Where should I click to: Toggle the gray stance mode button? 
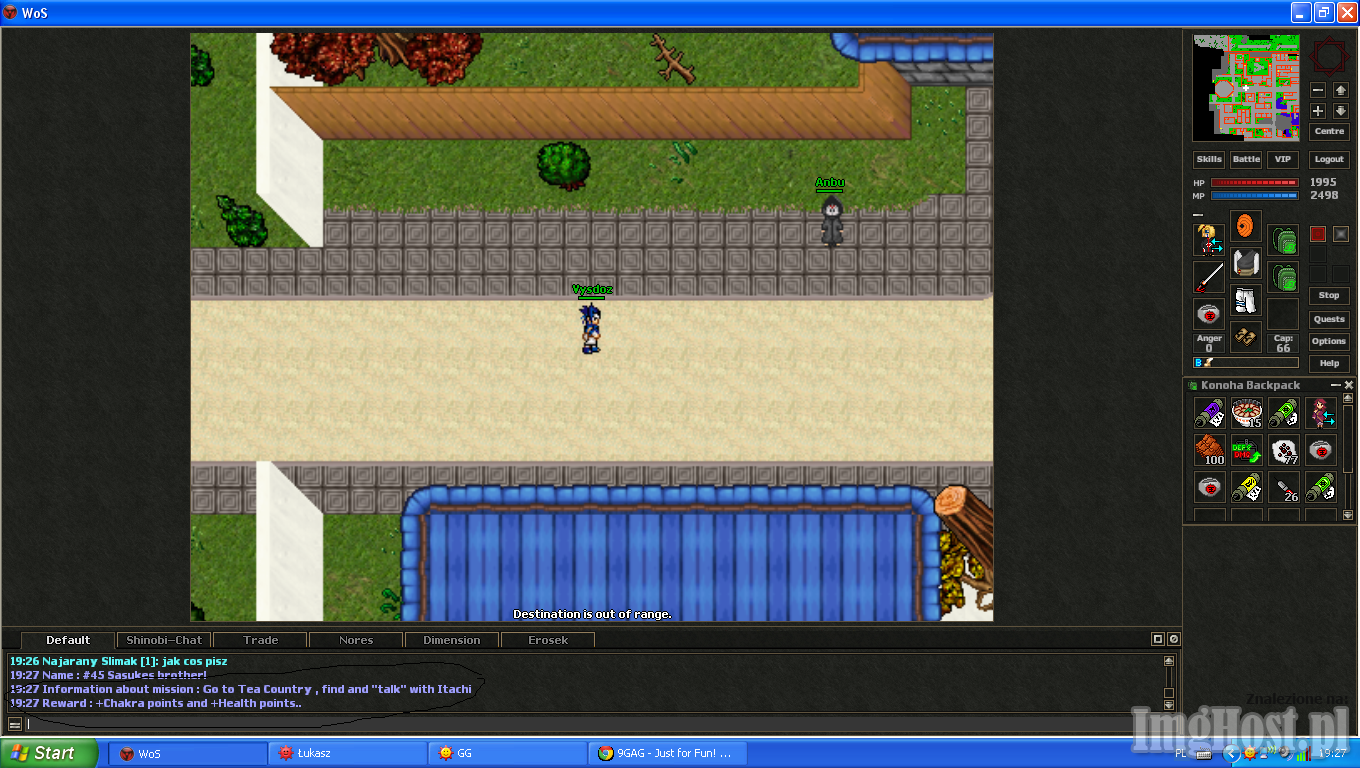point(1341,234)
